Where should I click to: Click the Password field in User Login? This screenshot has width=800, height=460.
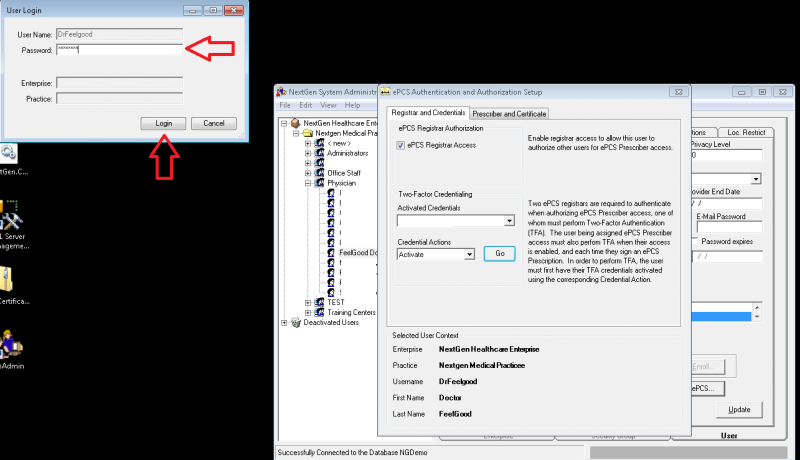[x=119, y=50]
